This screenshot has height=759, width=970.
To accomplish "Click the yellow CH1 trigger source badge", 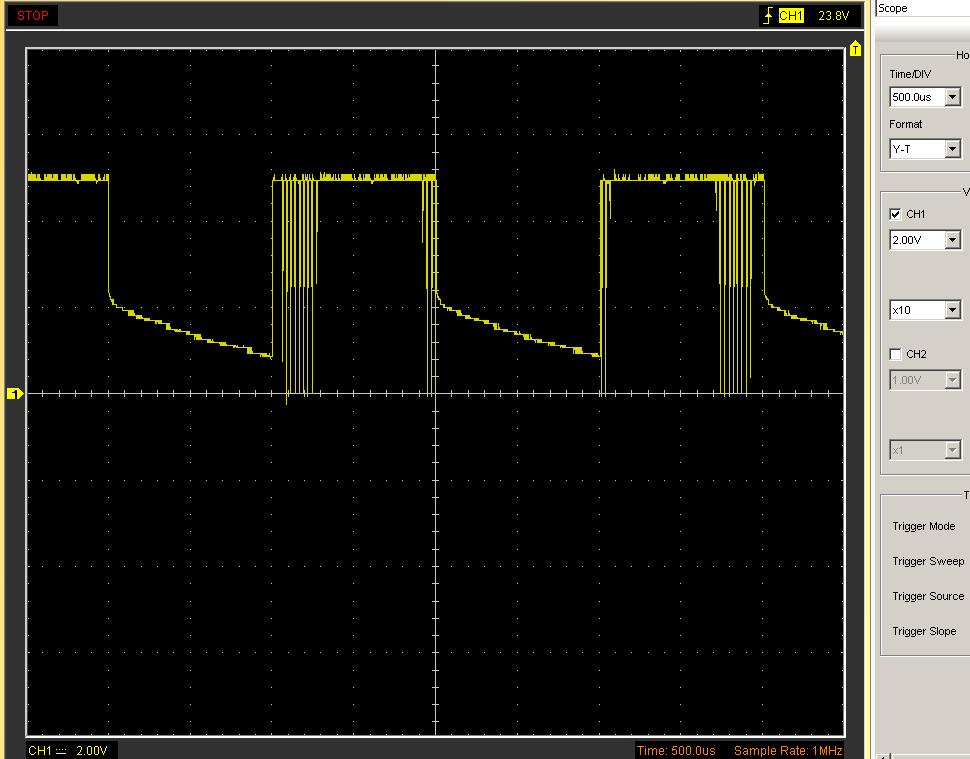I will 791,16.
